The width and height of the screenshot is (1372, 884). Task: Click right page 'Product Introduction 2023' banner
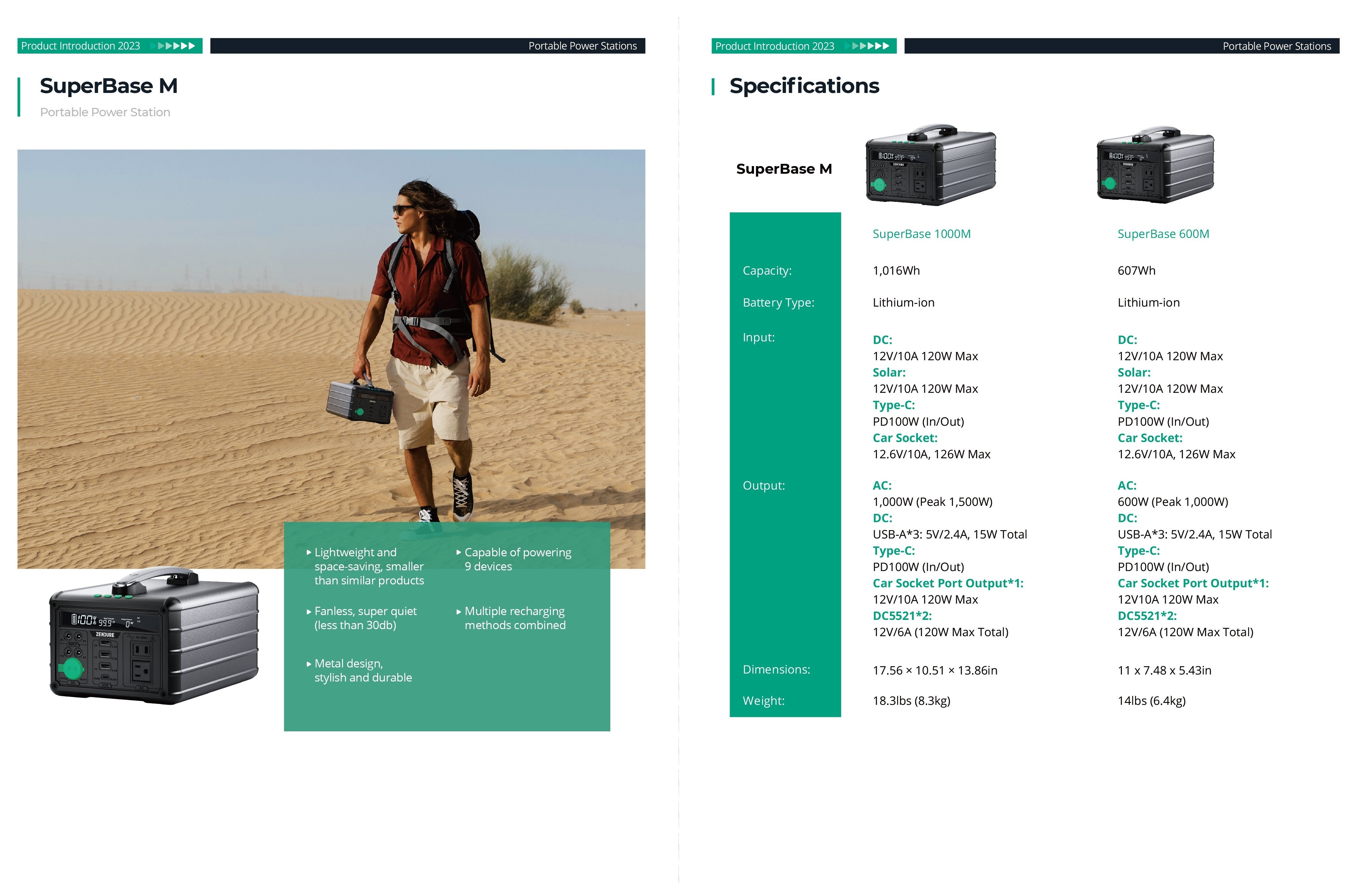pos(804,46)
